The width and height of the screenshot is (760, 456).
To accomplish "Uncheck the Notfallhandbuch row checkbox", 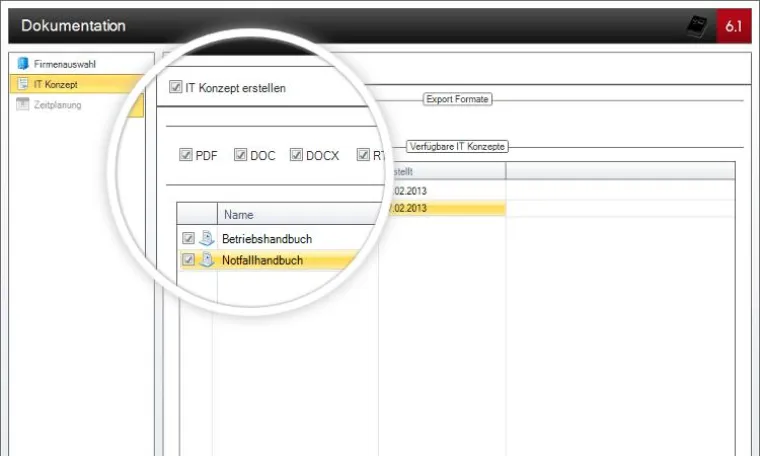I will [188, 260].
